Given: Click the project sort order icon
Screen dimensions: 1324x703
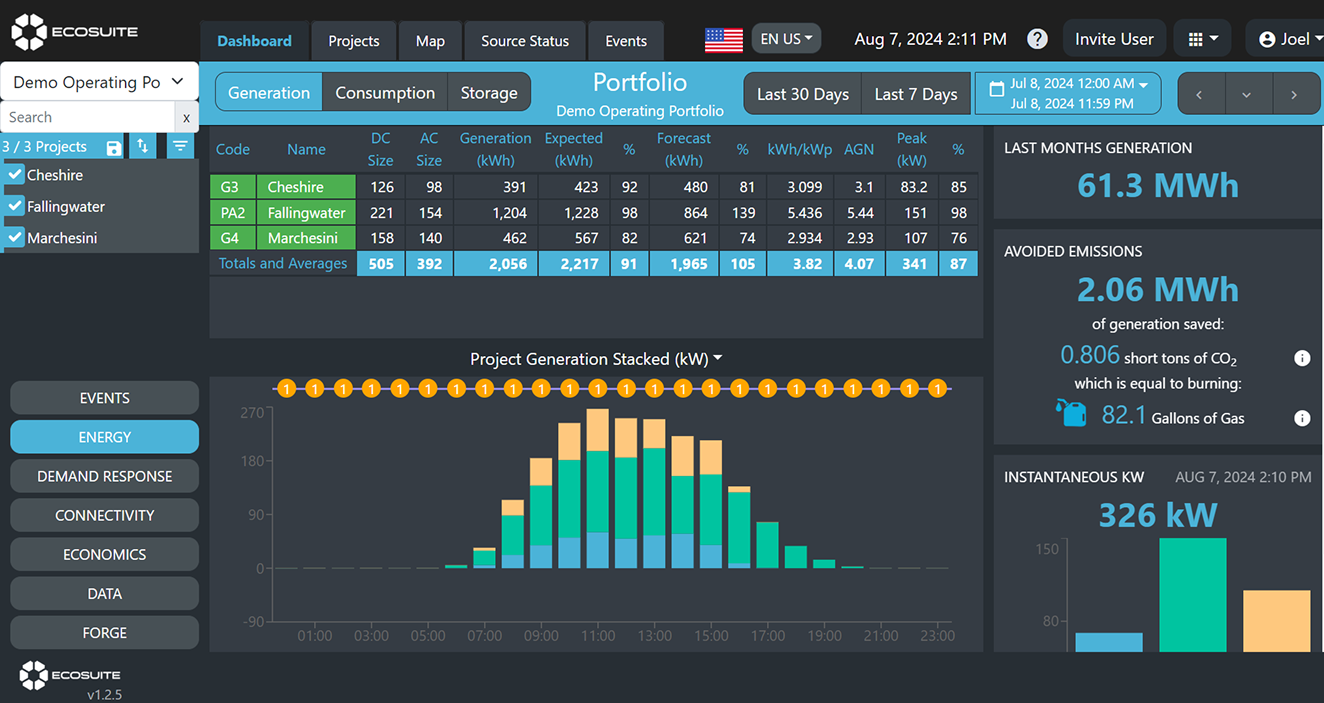Looking at the screenshot, I should click(x=141, y=146).
